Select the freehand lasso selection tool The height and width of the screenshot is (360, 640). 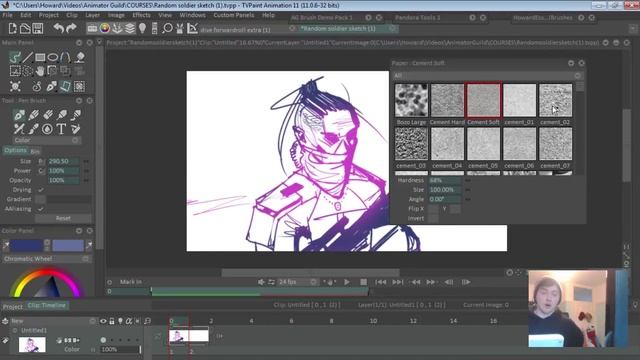27,71
